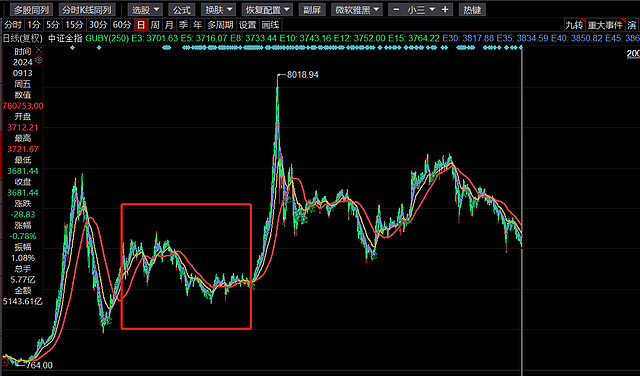
Task: Open the 换肤 skin dropdown
Action: point(218,9)
